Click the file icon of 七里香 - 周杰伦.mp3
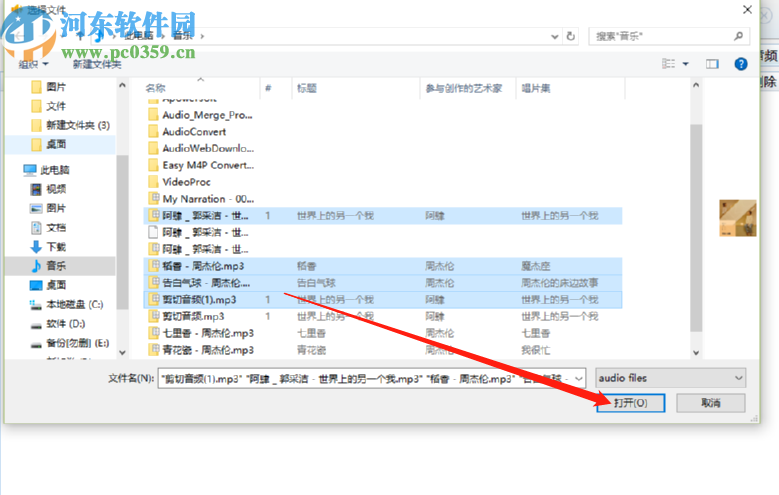The image size is (779, 495). coord(154,333)
